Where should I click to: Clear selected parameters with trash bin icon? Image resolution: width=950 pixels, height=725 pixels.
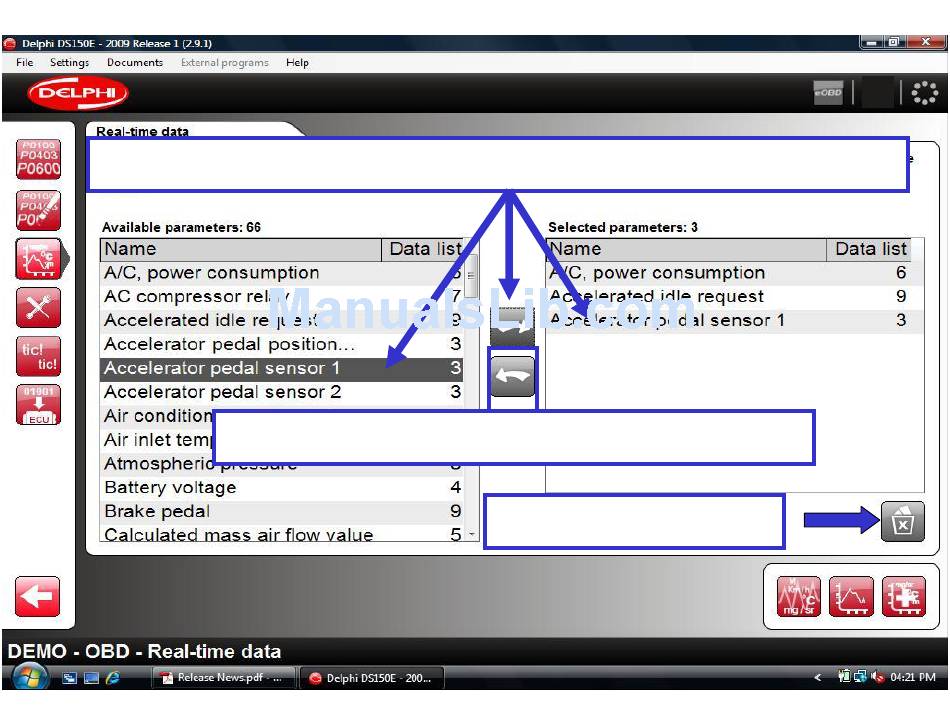902,522
